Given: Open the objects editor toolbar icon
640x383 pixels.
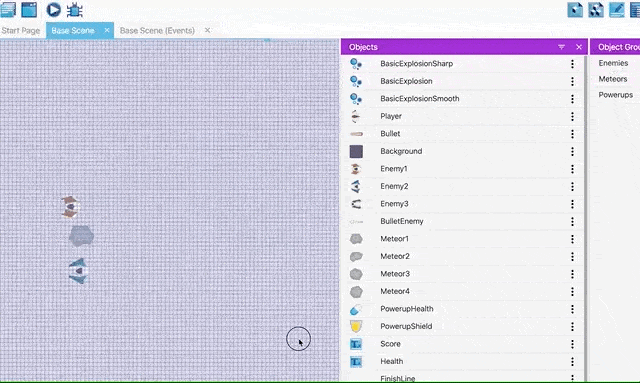Looking at the screenshot, I should [x=575, y=9].
